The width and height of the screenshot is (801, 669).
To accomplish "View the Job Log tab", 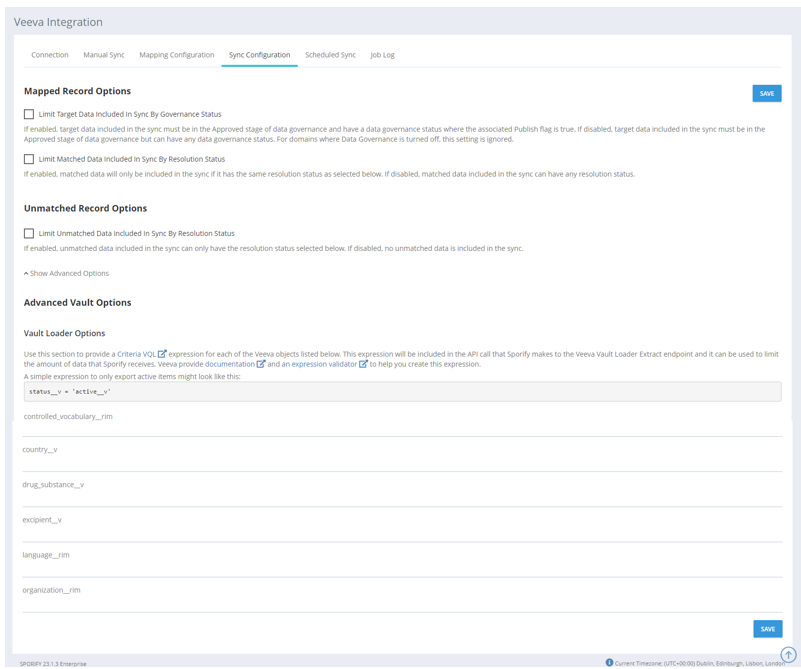I will click(382, 55).
